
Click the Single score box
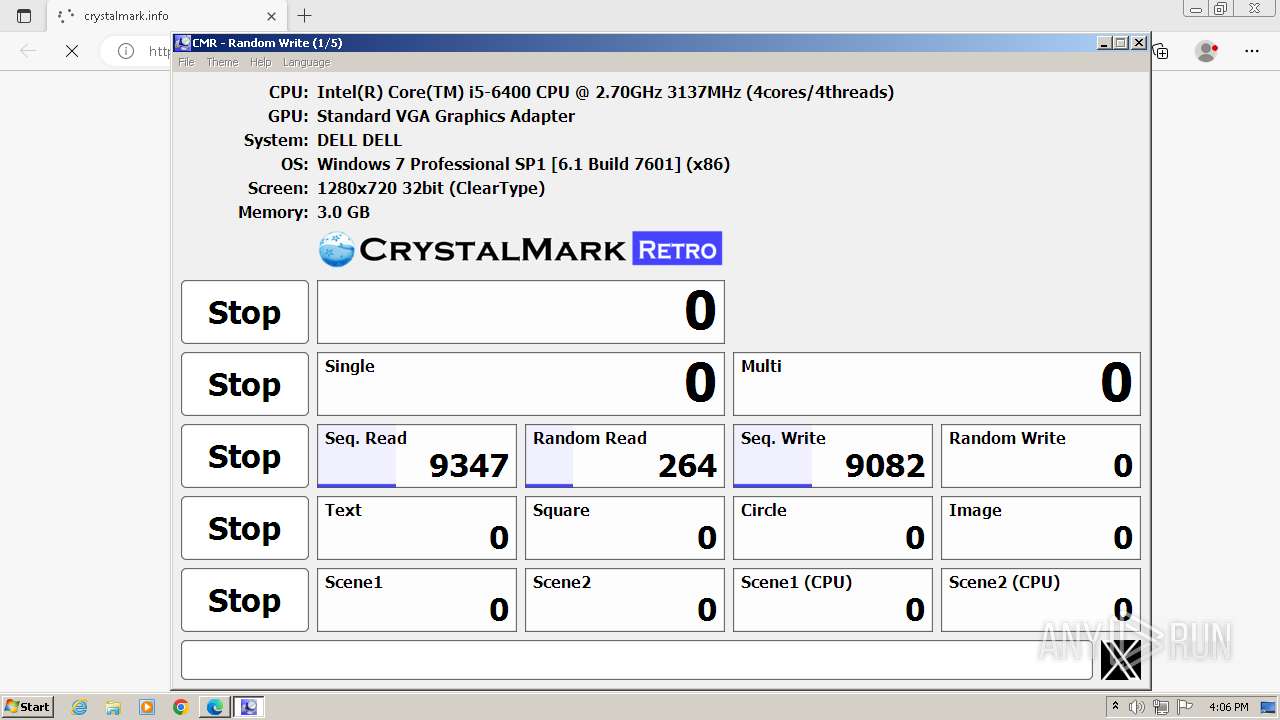[521, 384]
